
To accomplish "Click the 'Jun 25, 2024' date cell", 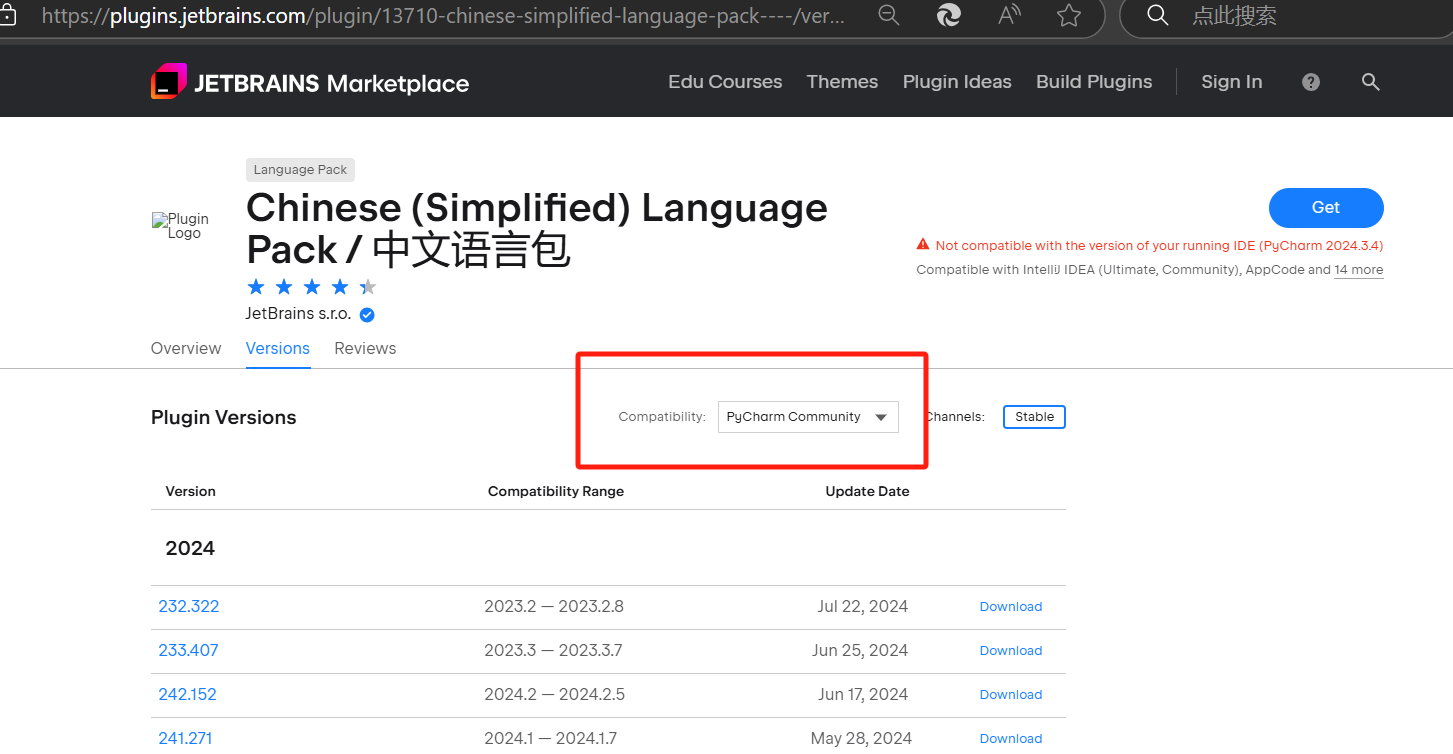I will pyautogui.click(x=860, y=650).
